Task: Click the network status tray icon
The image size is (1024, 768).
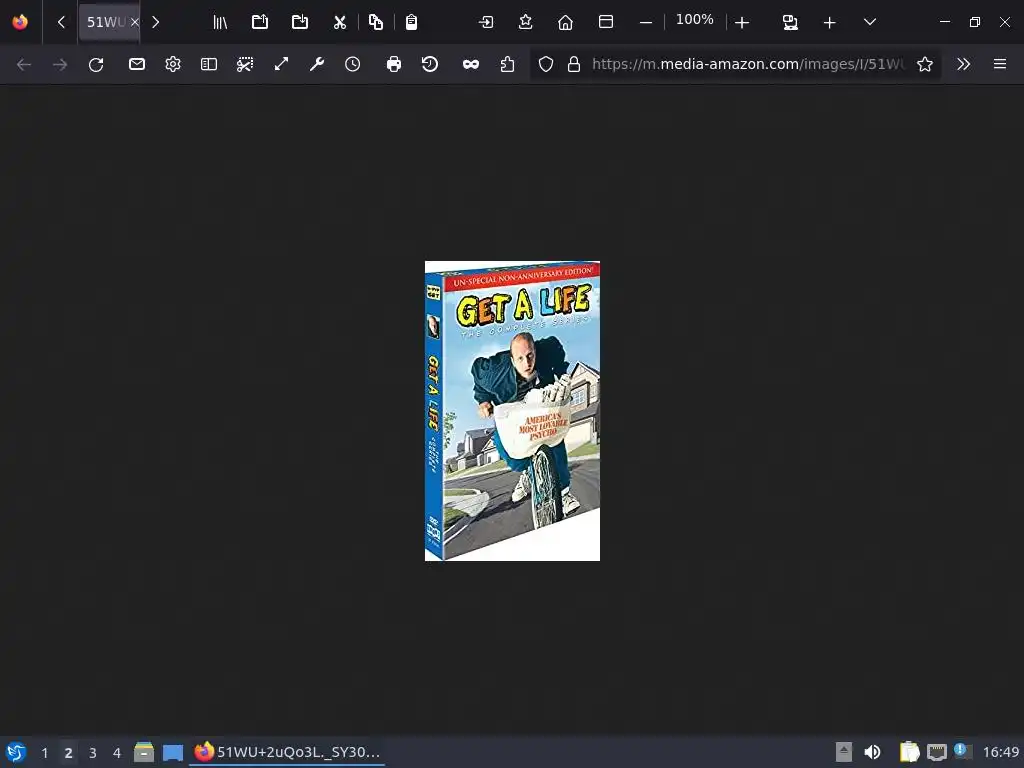Action: tap(937, 752)
